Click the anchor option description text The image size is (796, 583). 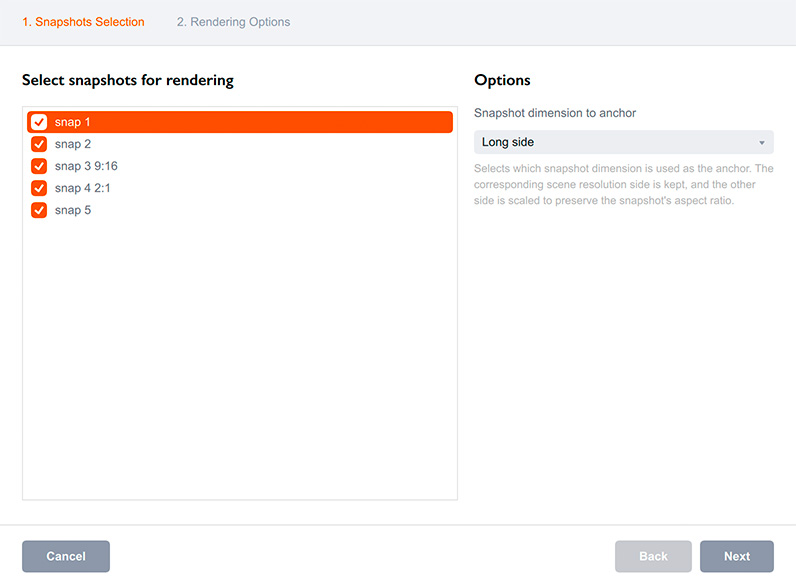coord(623,185)
